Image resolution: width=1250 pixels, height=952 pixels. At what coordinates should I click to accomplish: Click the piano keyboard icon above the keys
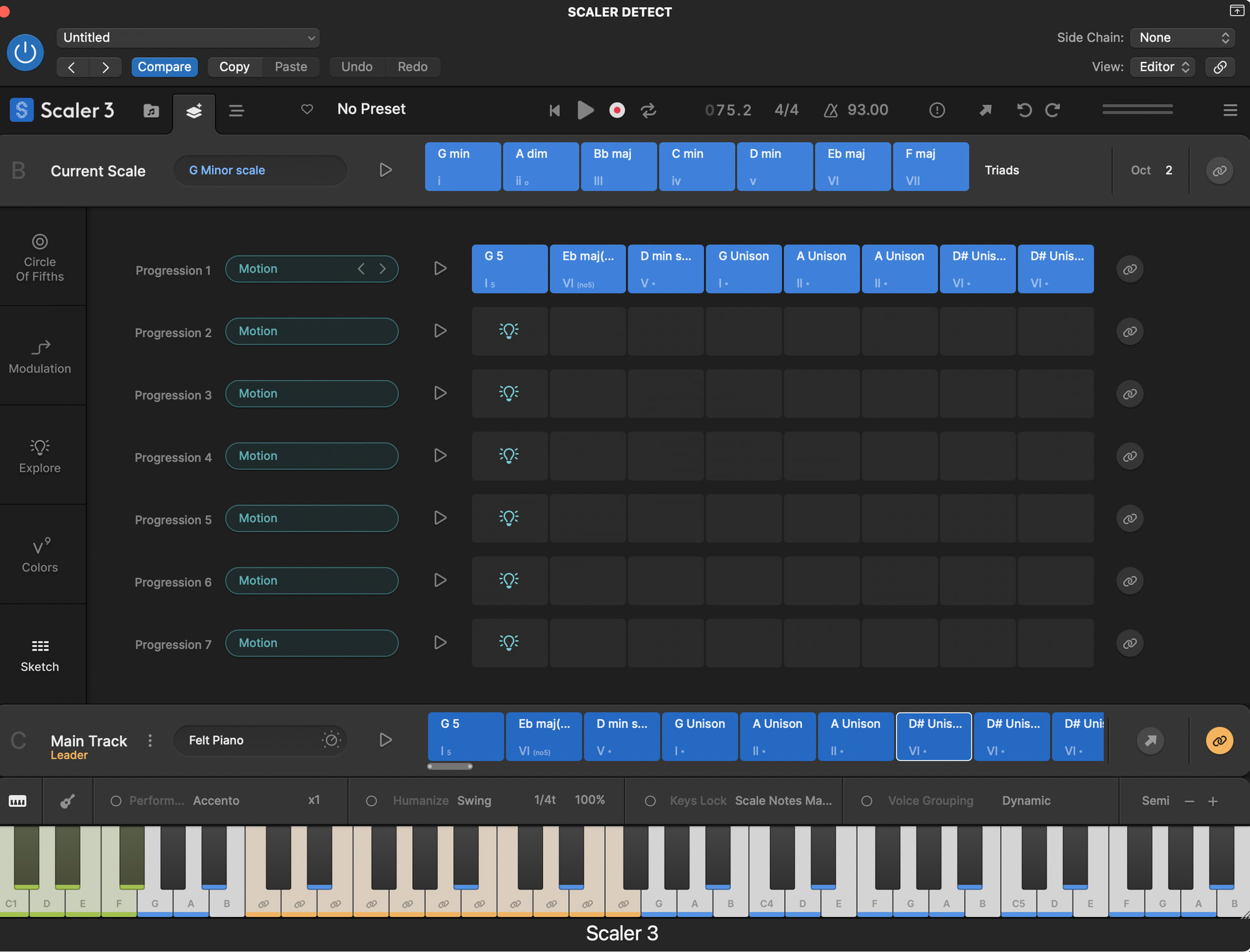(x=18, y=801)
